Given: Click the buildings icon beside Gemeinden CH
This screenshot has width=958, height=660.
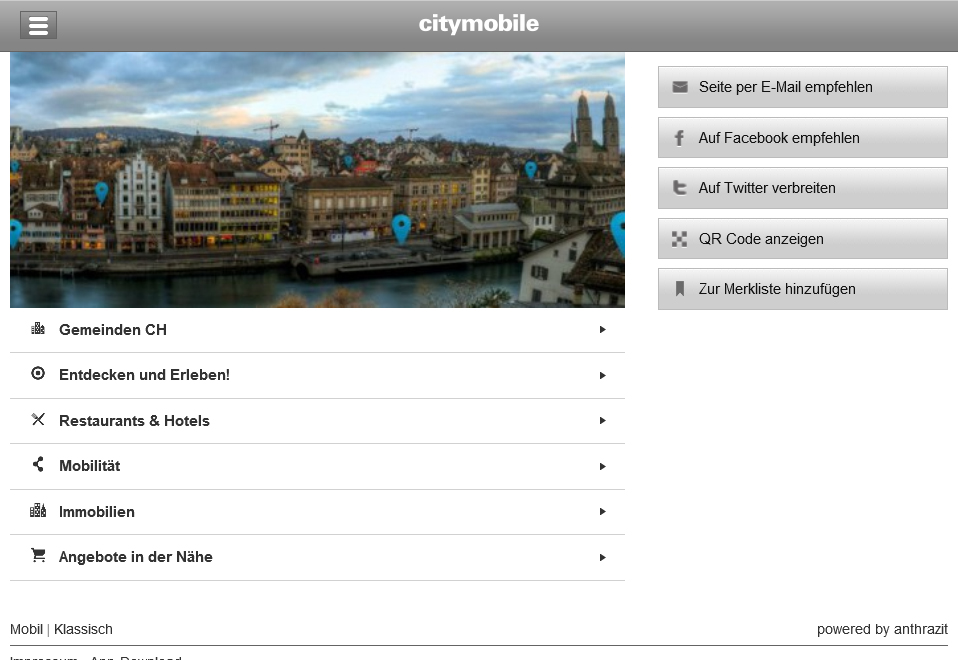Looking at the screenshot, I should 38,329.
